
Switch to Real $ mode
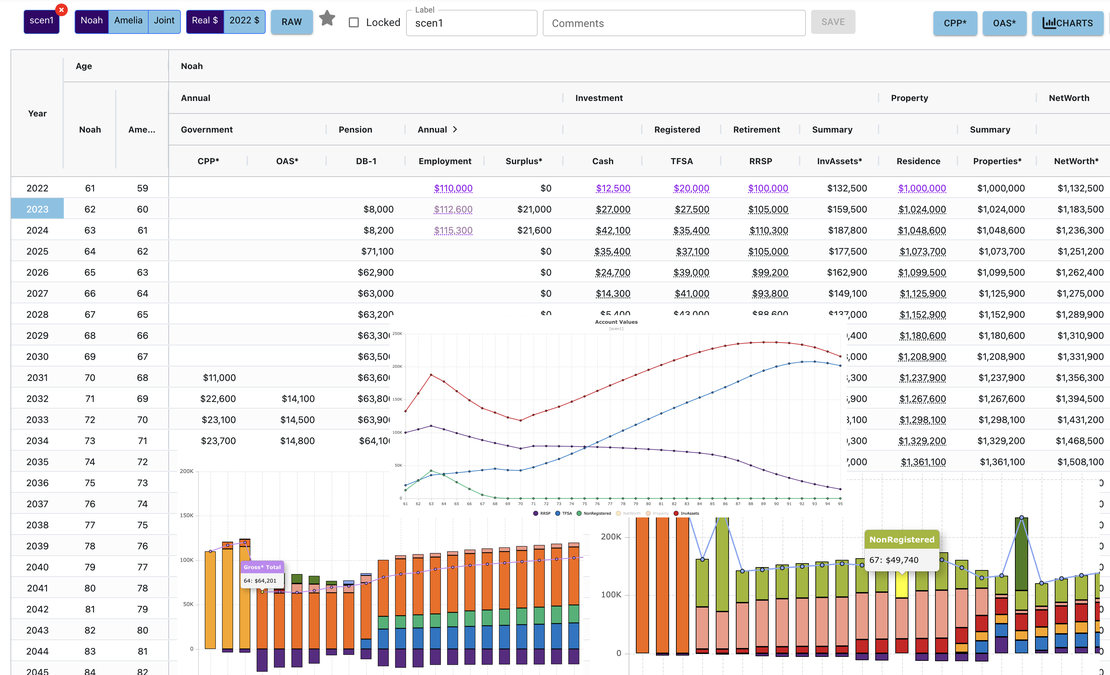pos(204,21)
